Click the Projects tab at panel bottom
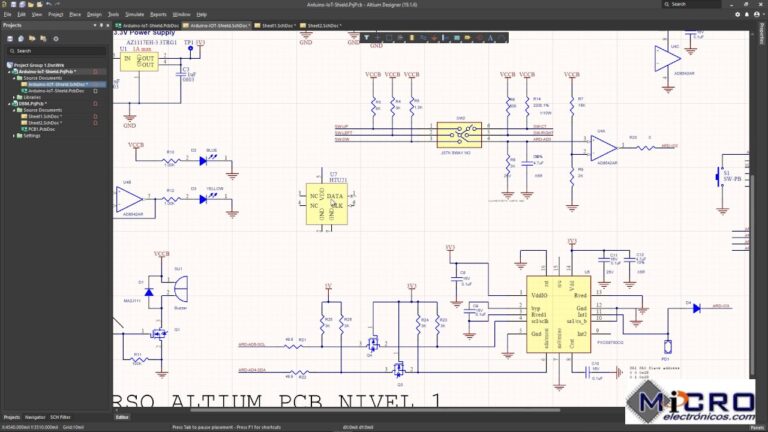The height and width of the screenshot is (432, 768). [x=12, y=417]
